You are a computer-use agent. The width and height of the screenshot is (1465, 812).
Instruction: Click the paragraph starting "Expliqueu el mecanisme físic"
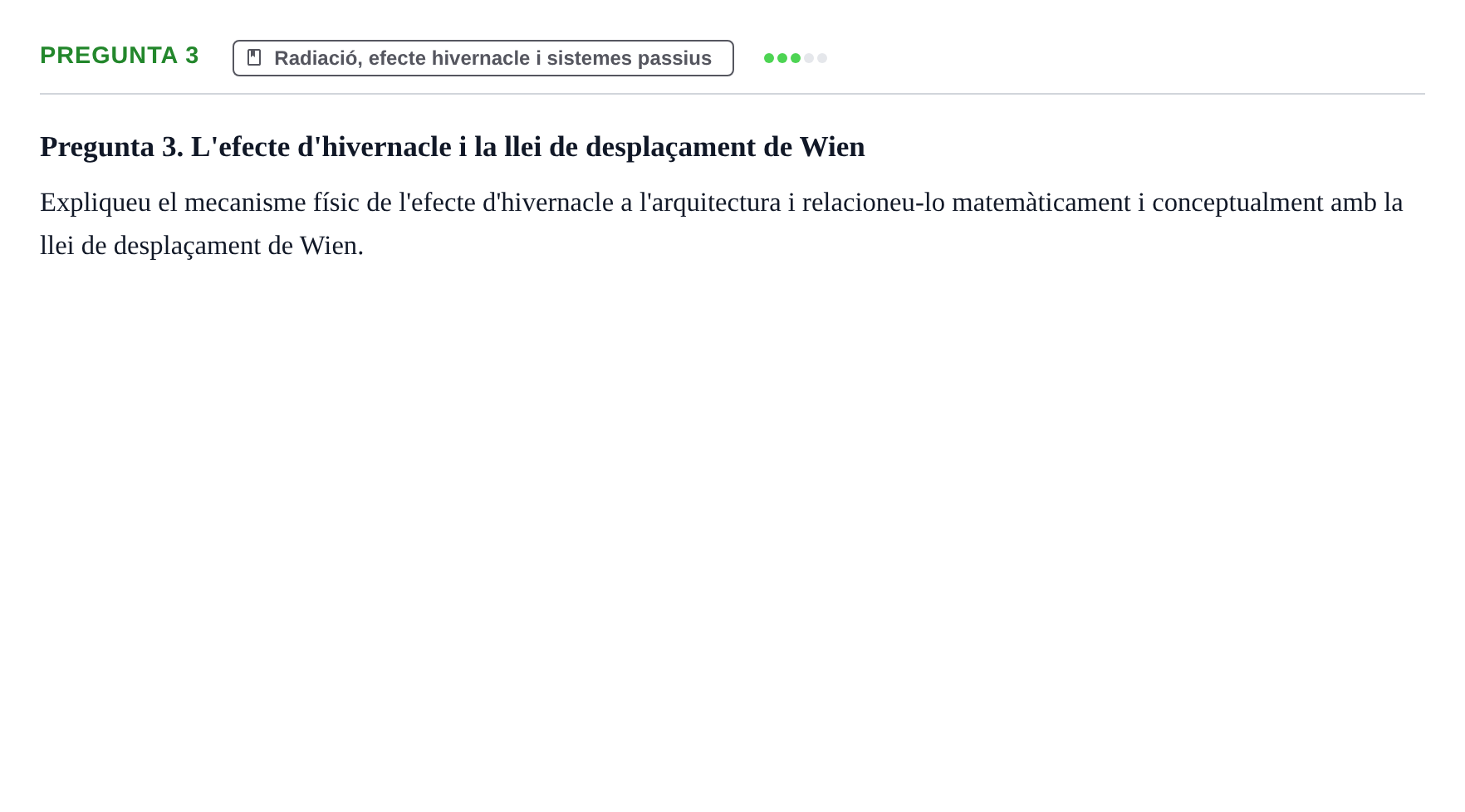coord(722,224)
